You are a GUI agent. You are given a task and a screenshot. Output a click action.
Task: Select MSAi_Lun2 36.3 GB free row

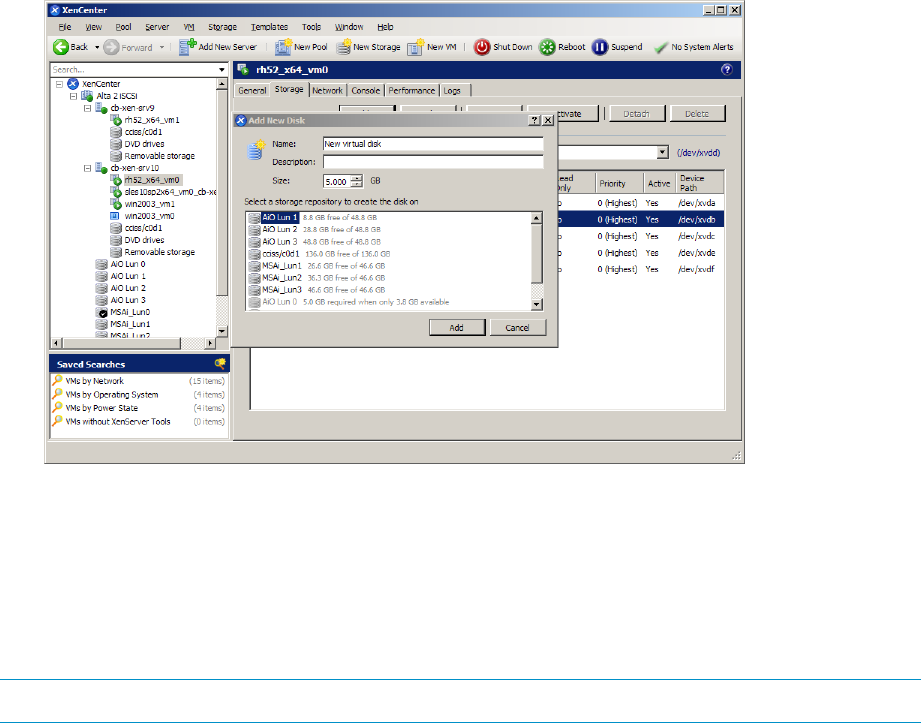coord(388,278)
